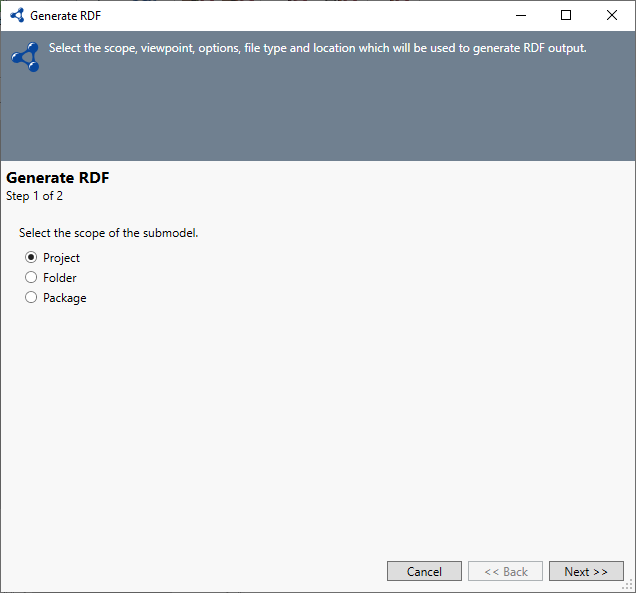This screenshot has height=593, width=636.
Task: Select the Project scope radio button
Action: pyautogui.click(x=31, y=258)
